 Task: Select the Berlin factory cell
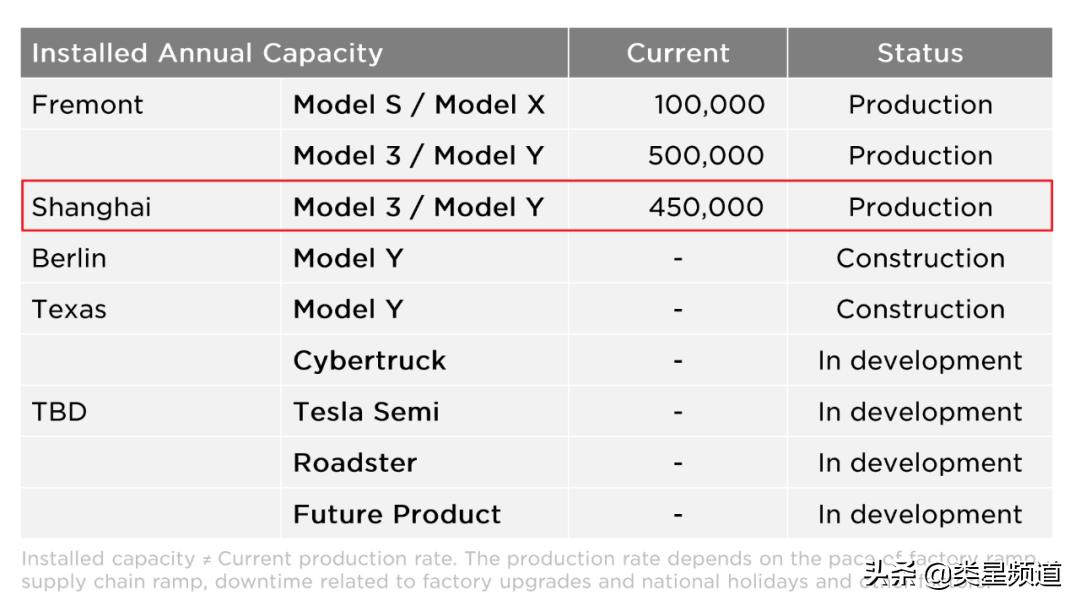coord(69,258)
